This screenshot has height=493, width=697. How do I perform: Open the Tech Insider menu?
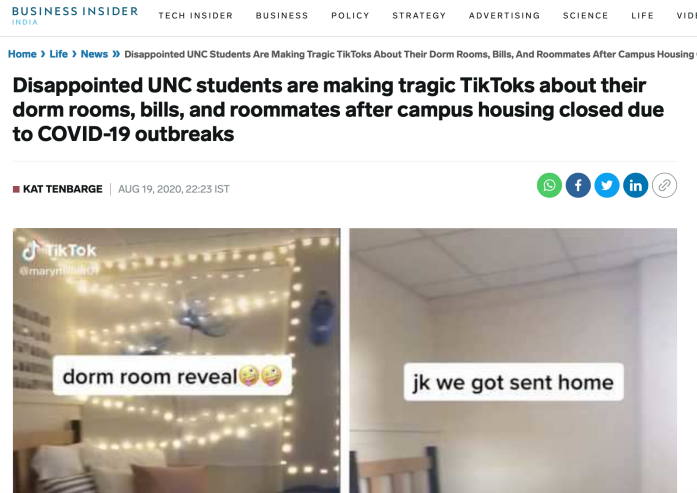point(196,16)
